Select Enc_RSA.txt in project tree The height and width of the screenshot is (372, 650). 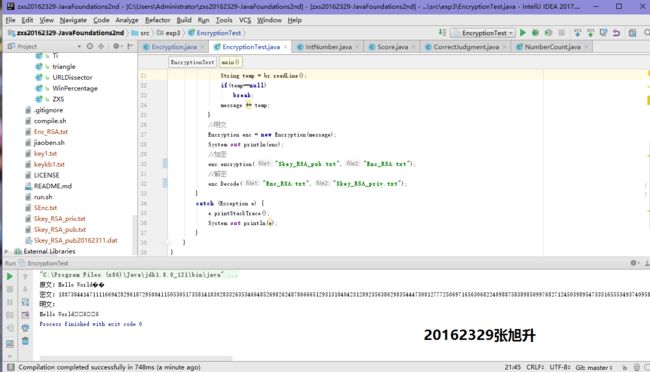[51, 131]
